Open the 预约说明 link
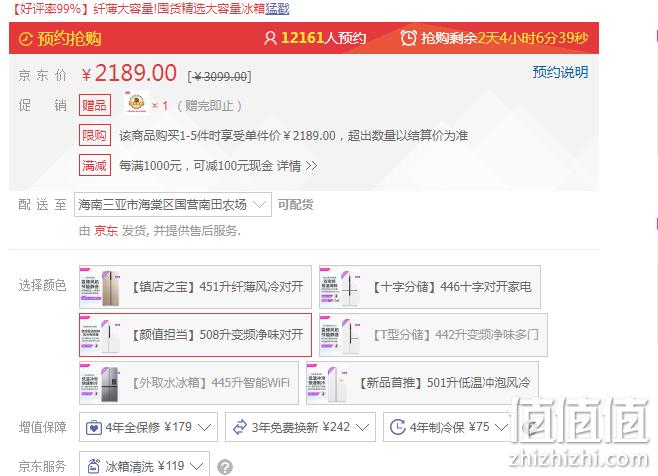Screen dimensions: 658x476 [x=560, y=72]
